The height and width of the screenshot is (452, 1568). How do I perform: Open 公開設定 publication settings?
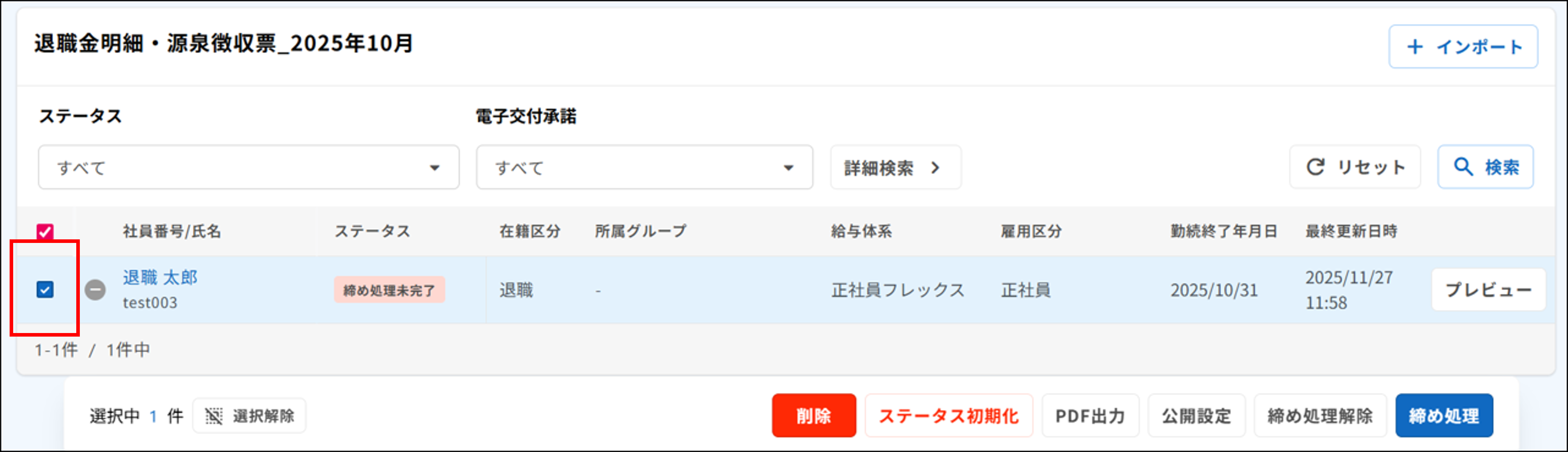1196,416
